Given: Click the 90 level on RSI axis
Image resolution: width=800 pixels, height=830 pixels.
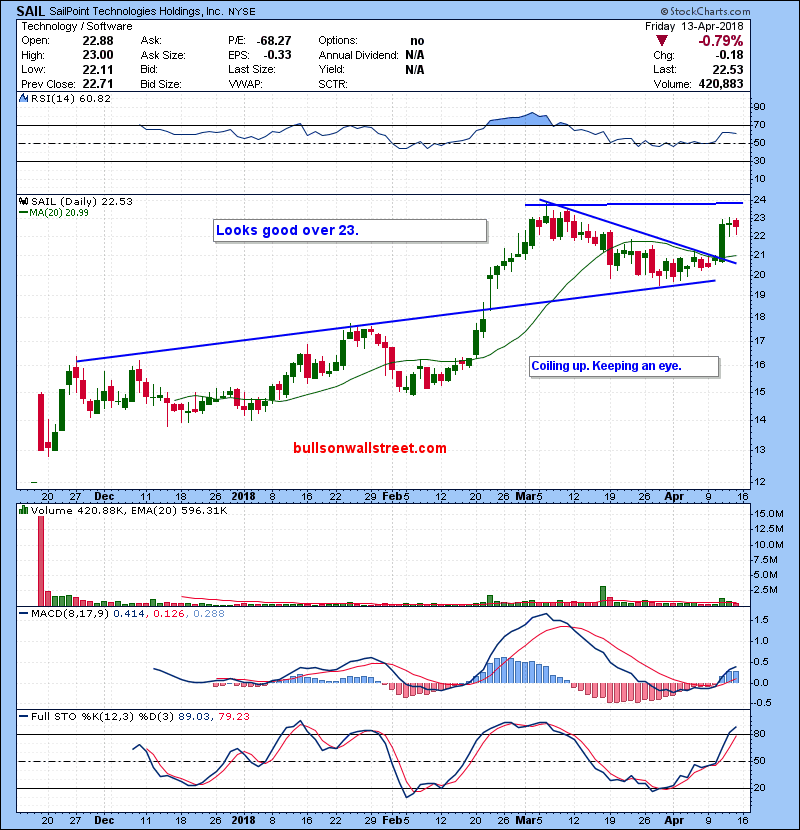Looking at the screenshot, I should [x=759, y=107].
